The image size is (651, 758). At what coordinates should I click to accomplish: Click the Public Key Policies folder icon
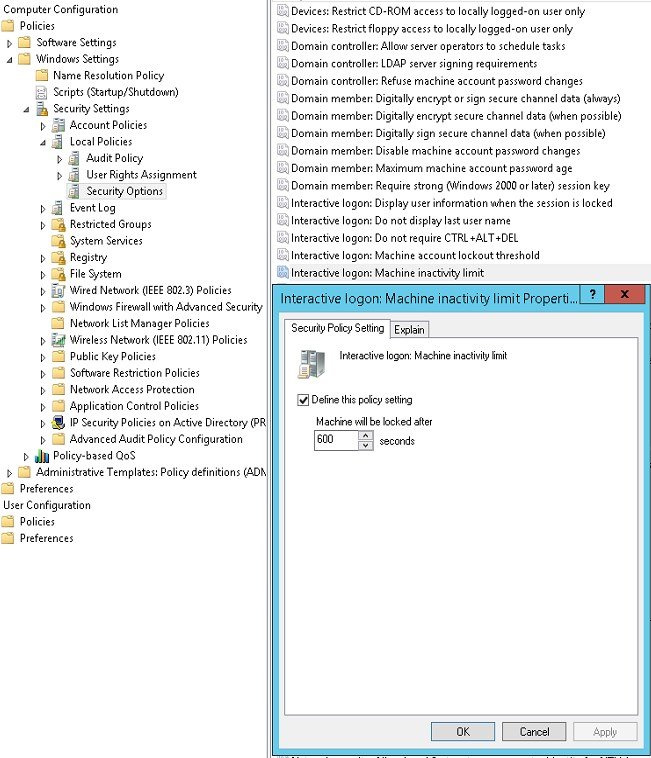click(58, 356)
